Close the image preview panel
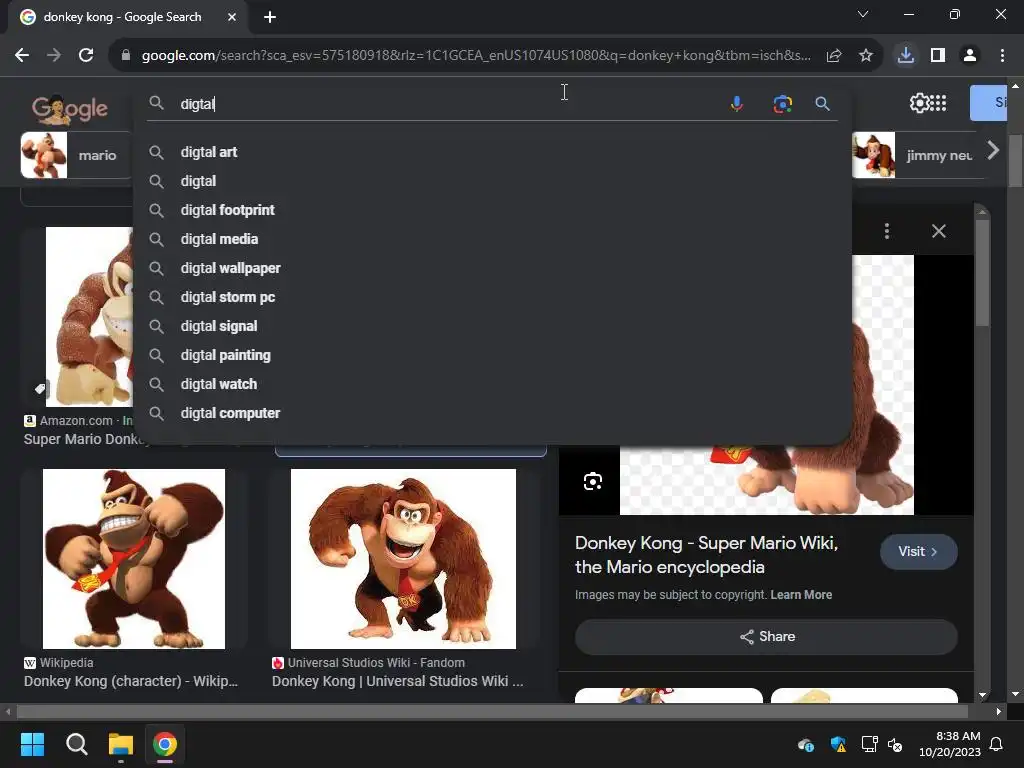Viewport: 1024px width, 768px height. pos(938,231)
